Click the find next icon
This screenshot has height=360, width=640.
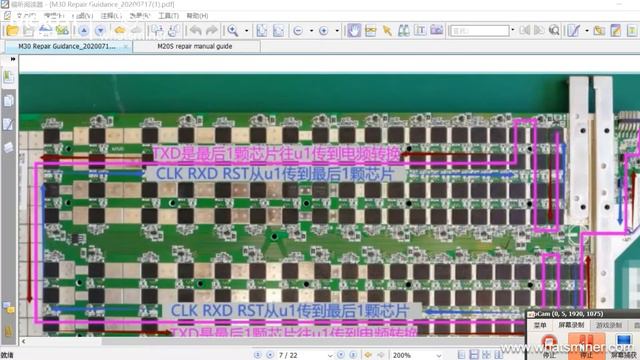539,31
